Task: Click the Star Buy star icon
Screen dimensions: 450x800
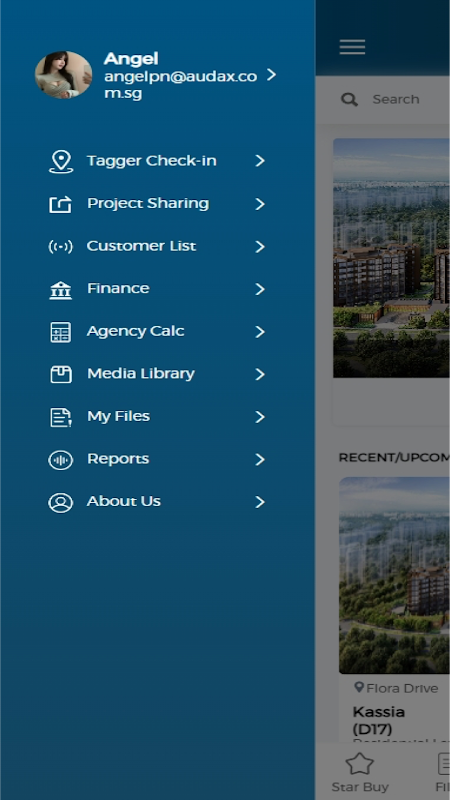Action: pyautogui.click(x=360, y=764)
